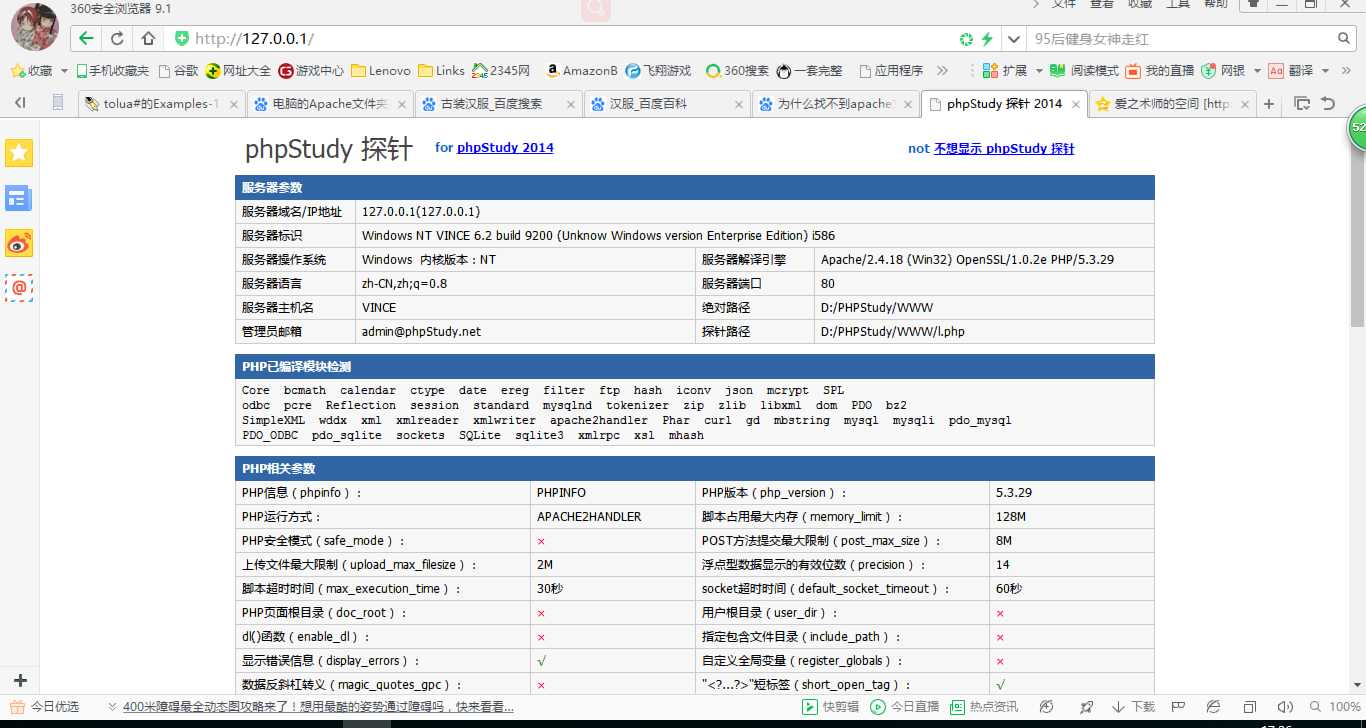1366x728 pixels.
Task: Show more bookmarks with double chevron
Action: pyautogui.click(x=942, y=71)
